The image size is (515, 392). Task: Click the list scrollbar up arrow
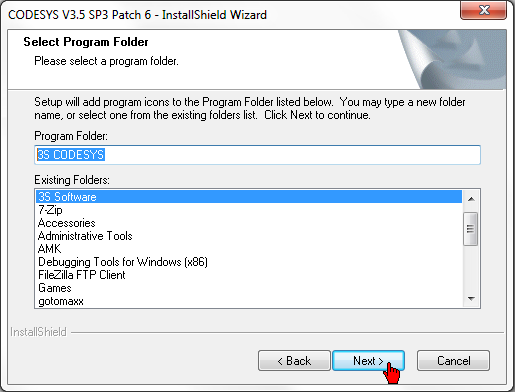click(x=471, y=199)
